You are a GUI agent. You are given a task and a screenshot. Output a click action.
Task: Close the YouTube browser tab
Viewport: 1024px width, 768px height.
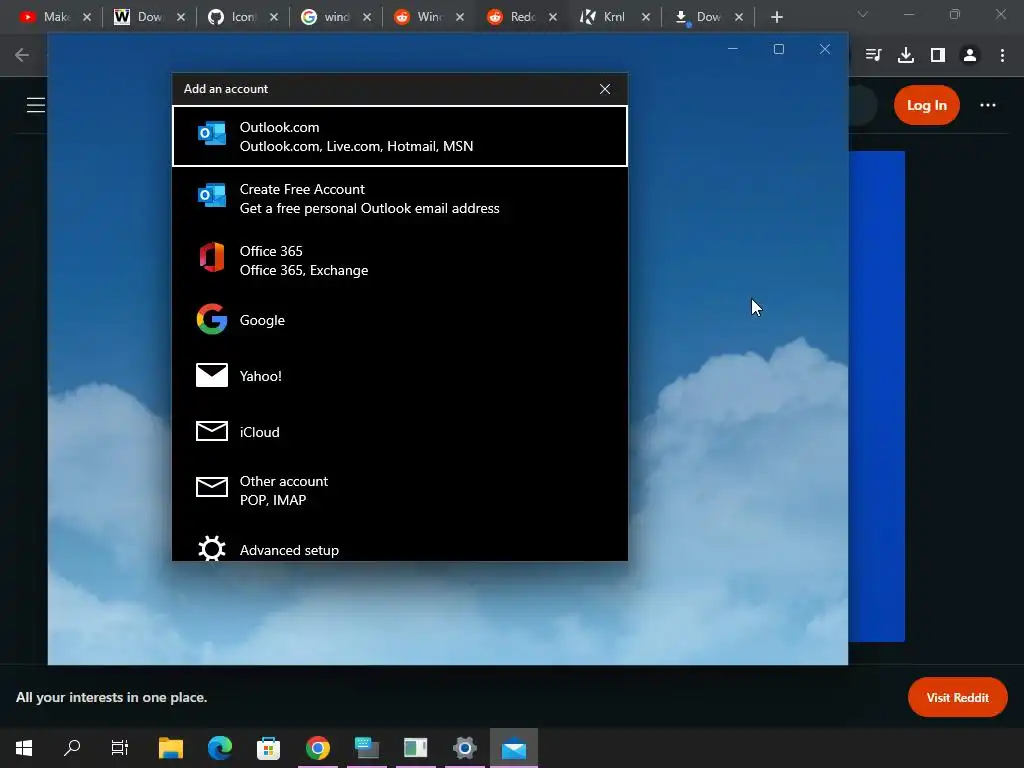pos(87,17)
